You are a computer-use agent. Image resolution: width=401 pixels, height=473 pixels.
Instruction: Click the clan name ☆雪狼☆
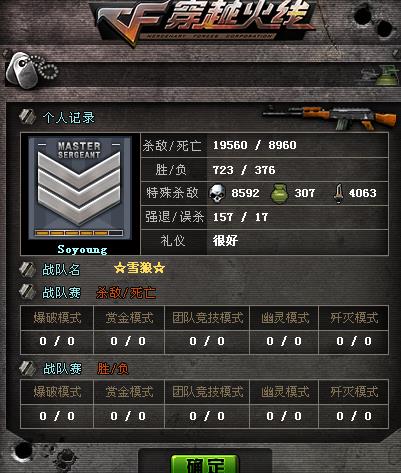coord(139,268)
